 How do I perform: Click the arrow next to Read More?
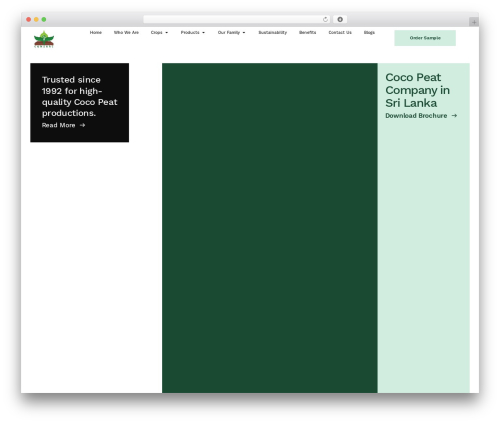pyautogui.click(x=82, y=125)
